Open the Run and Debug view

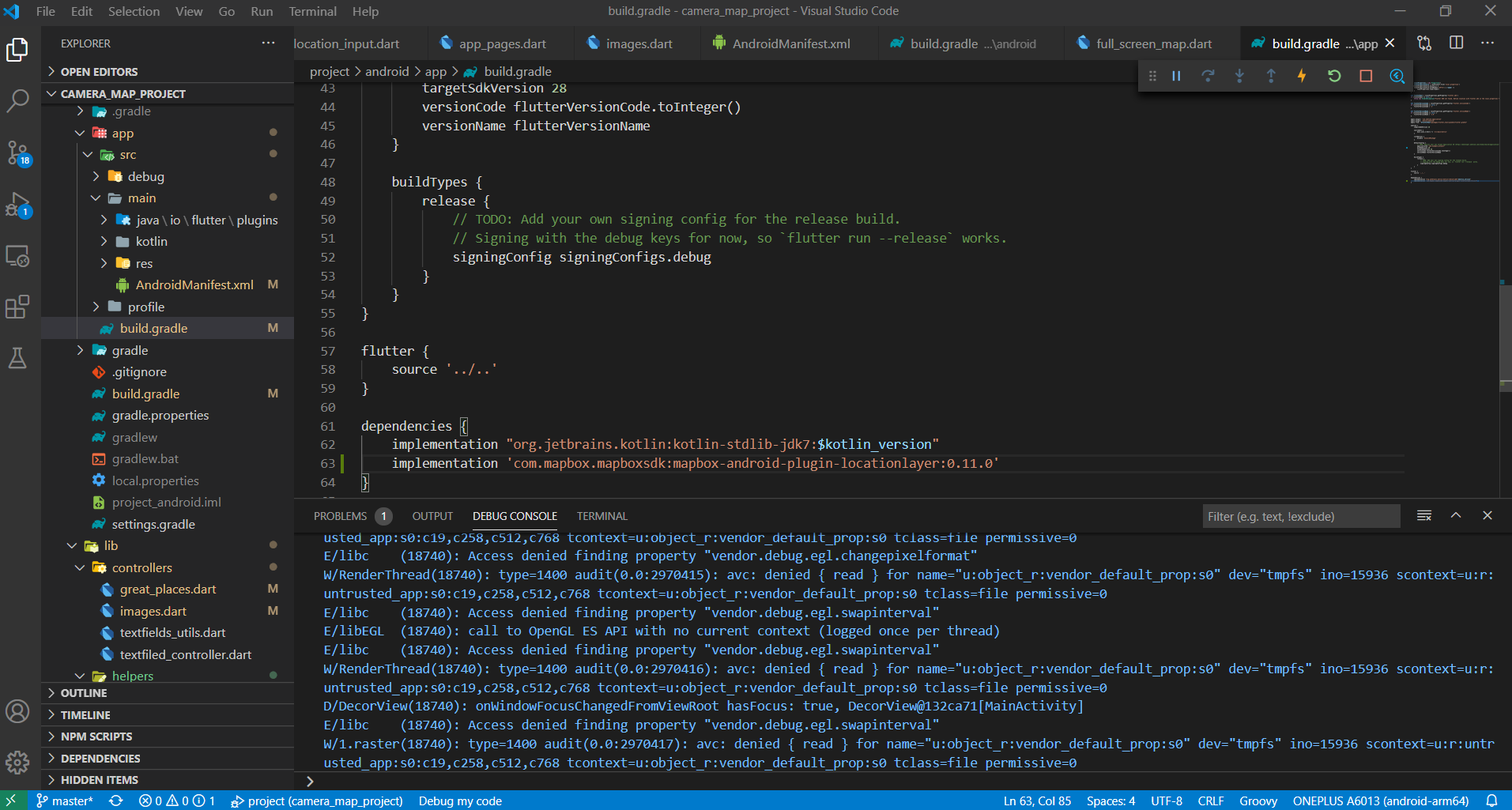[17, 205]
